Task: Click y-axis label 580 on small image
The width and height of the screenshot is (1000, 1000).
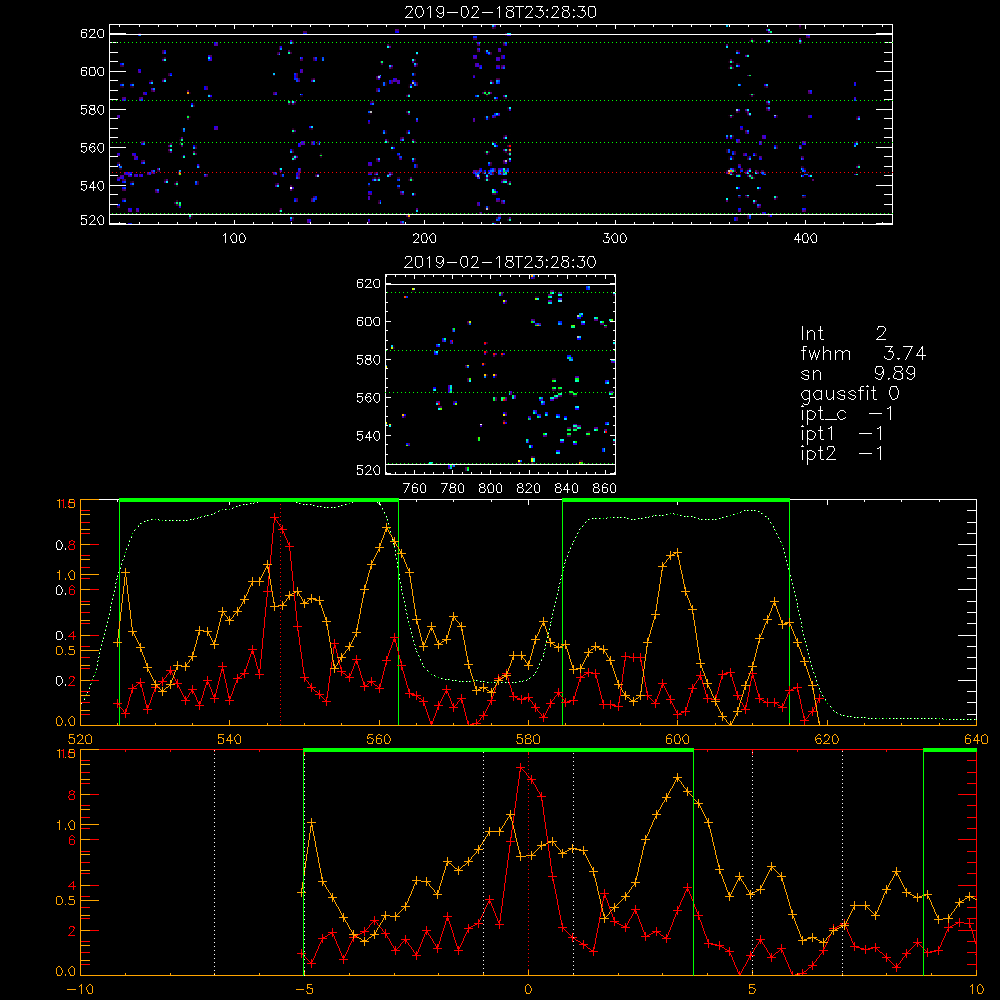Action: pos(368,360)
